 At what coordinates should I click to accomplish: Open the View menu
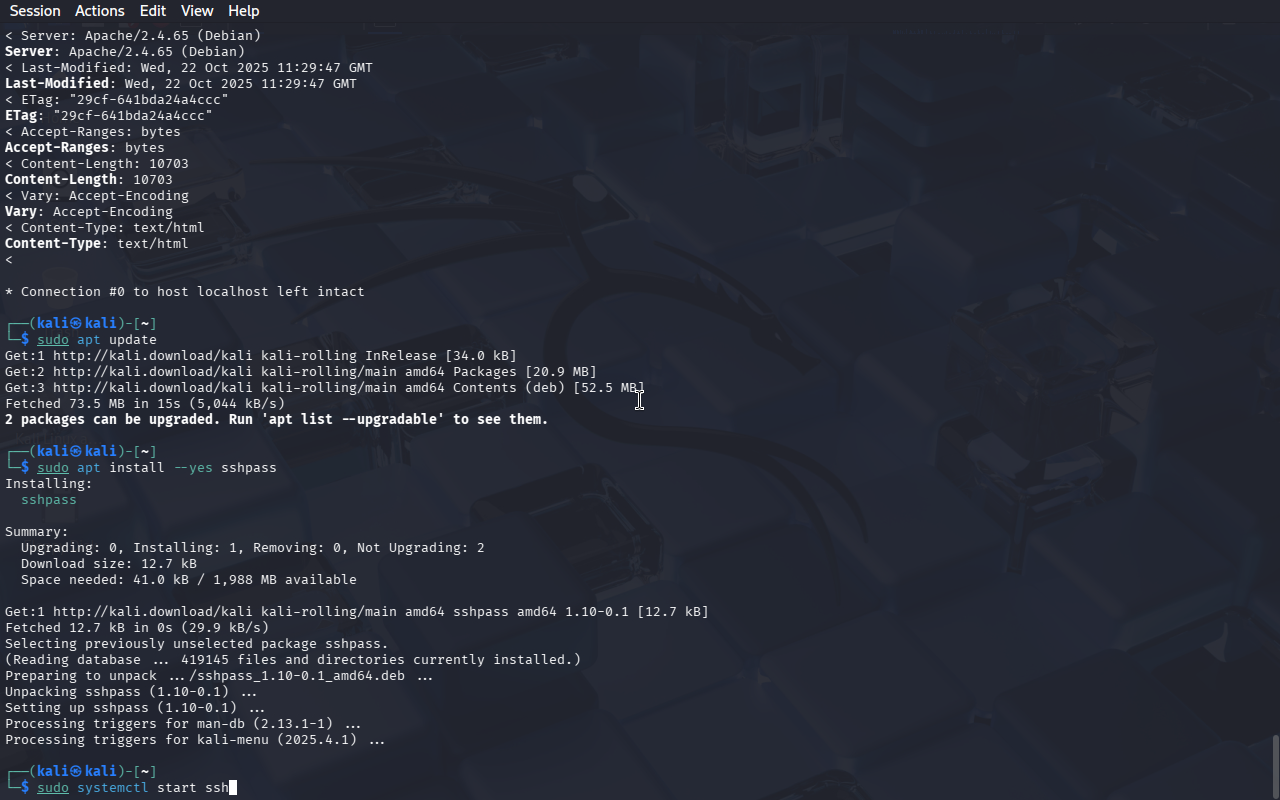197,10
